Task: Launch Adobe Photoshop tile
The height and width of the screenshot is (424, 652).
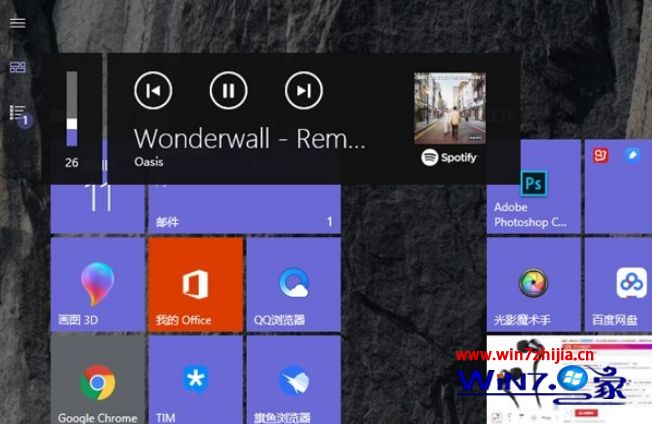Action: point(533,187)
